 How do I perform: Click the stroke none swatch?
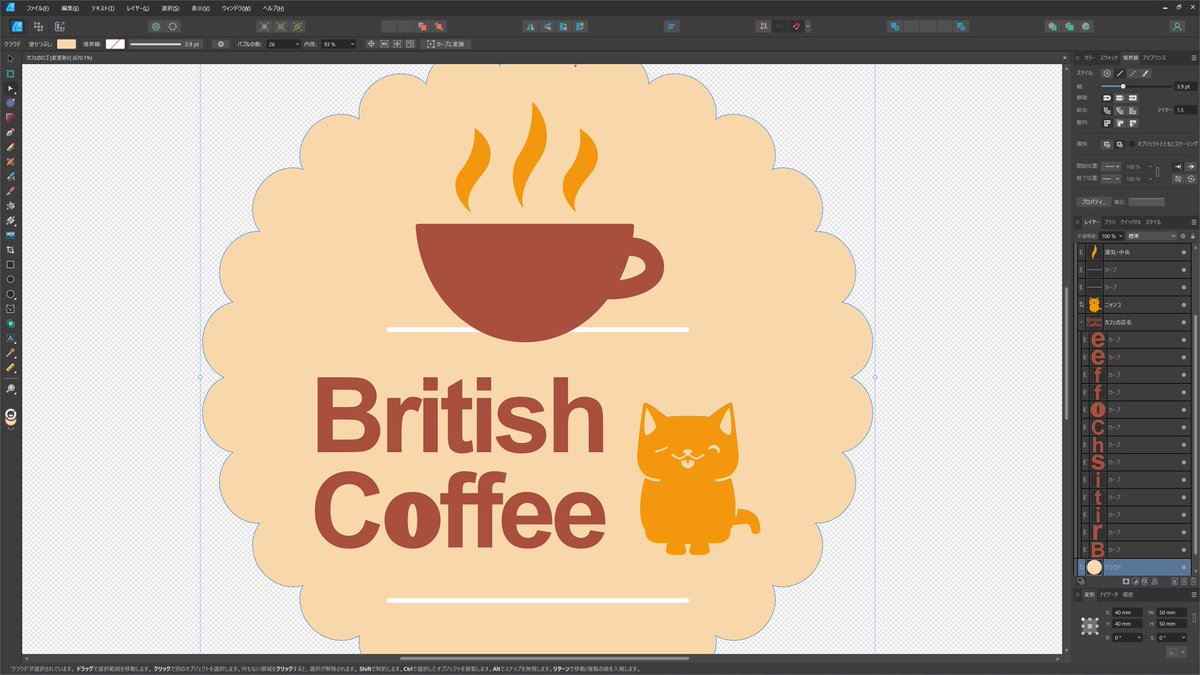coord(116,44)
